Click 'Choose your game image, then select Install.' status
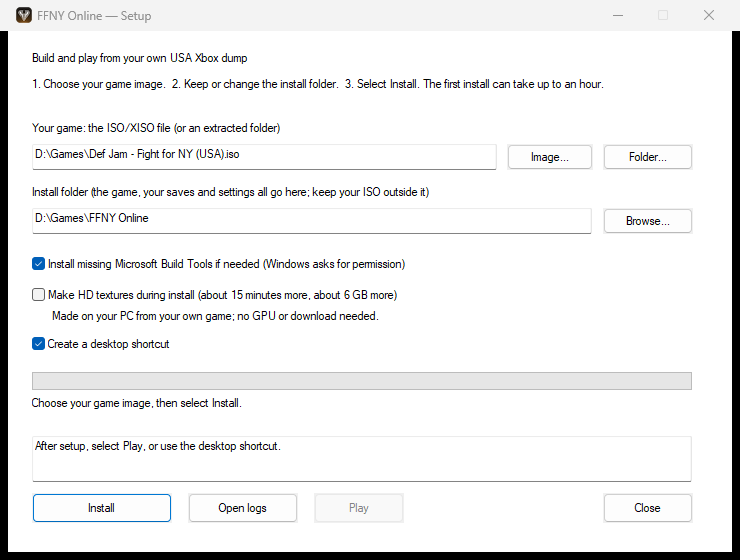Viewport: 740px width, 560px height. pyautogui.click(x=136, y=403)
